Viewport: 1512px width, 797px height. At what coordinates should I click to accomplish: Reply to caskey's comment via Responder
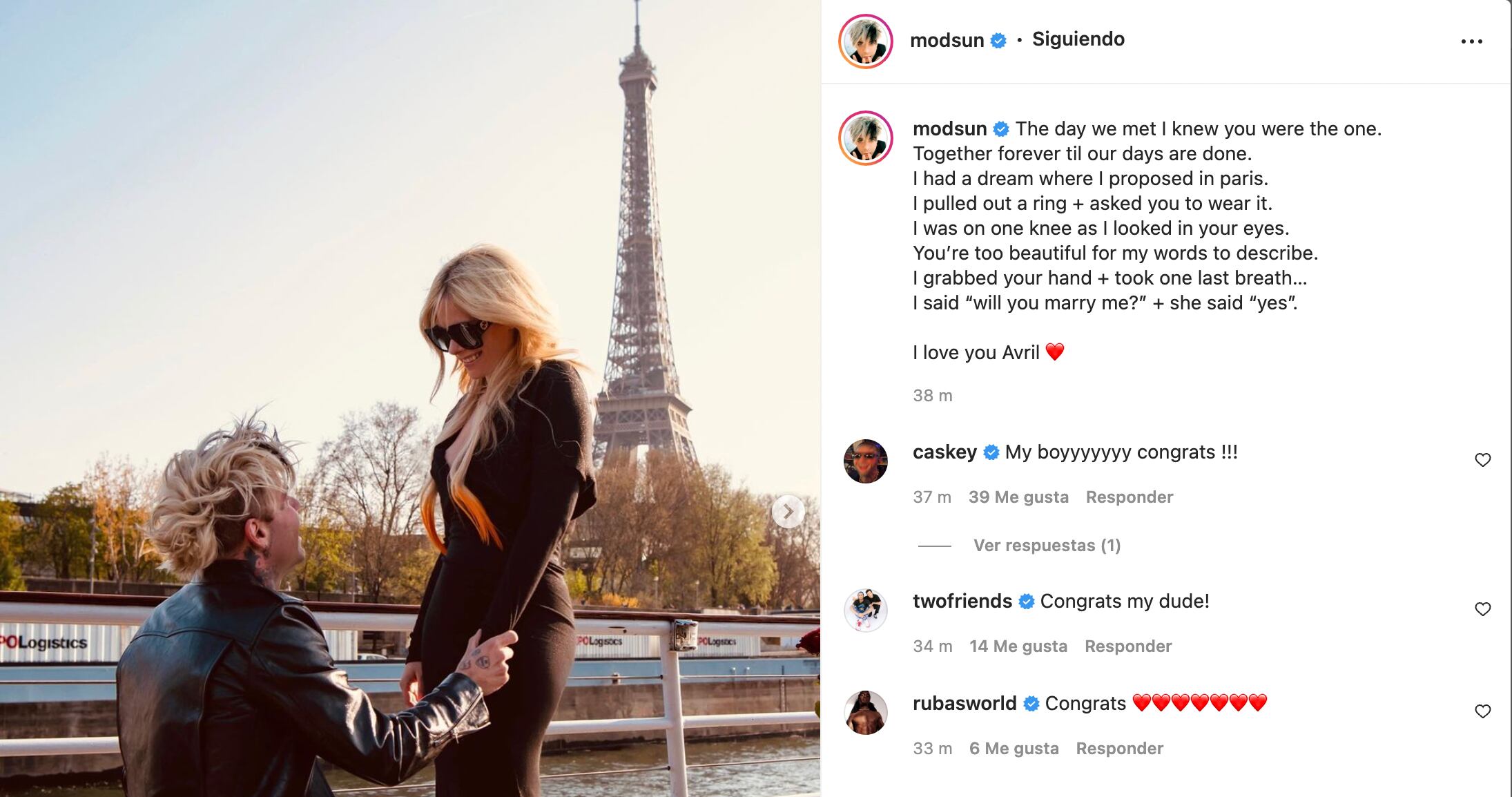click(x=1130, y=497)
